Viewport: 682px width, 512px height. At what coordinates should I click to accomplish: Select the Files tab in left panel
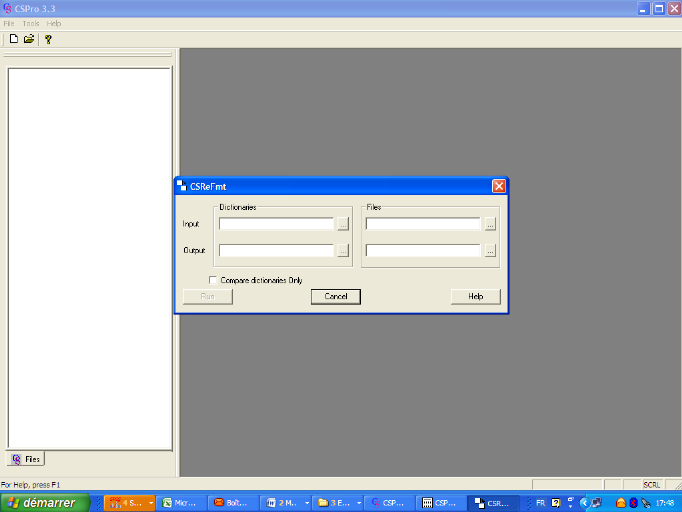click(26, 459)
